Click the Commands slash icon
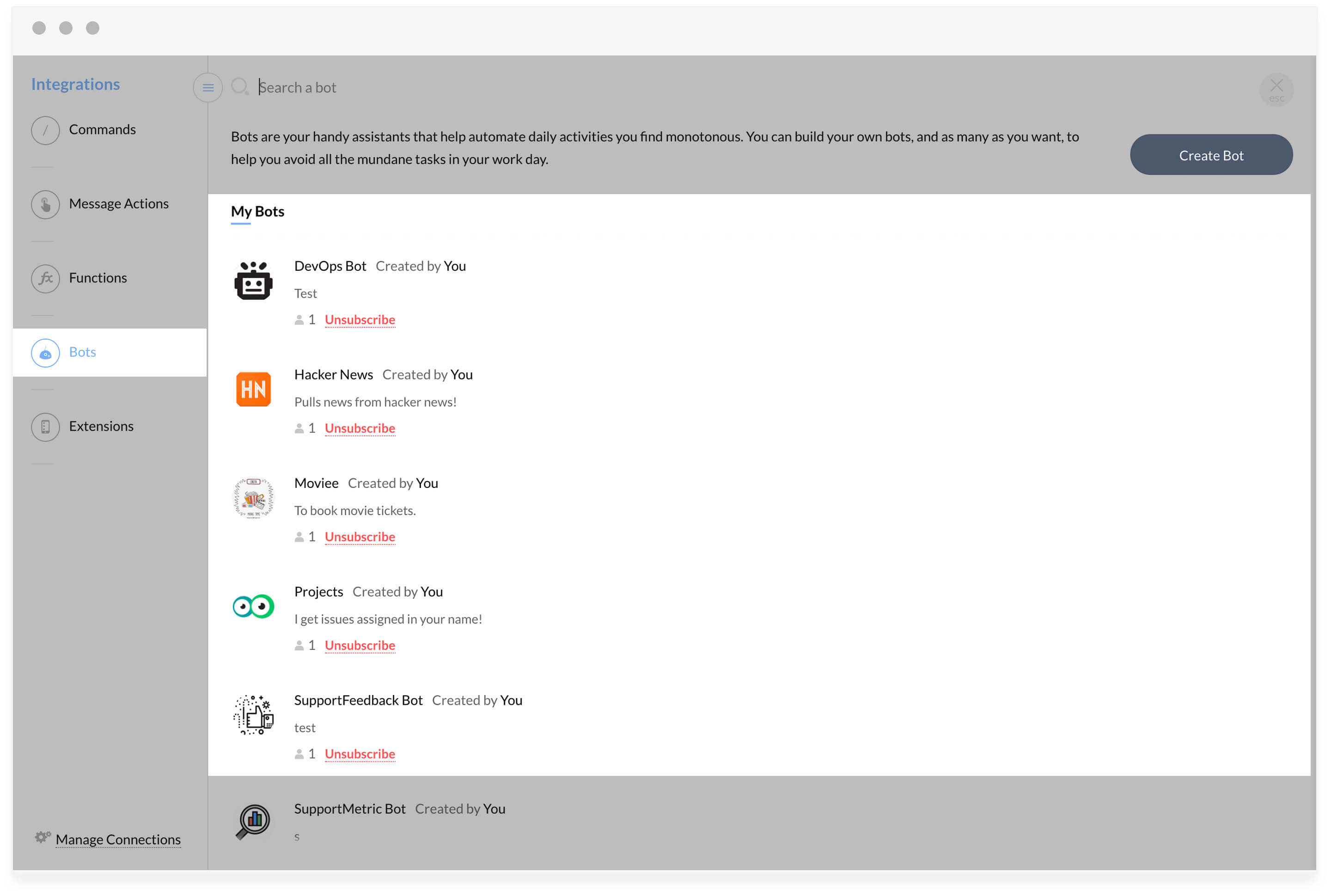The height and width of the screenshot is (896, 1331). (x=45, y=130)
